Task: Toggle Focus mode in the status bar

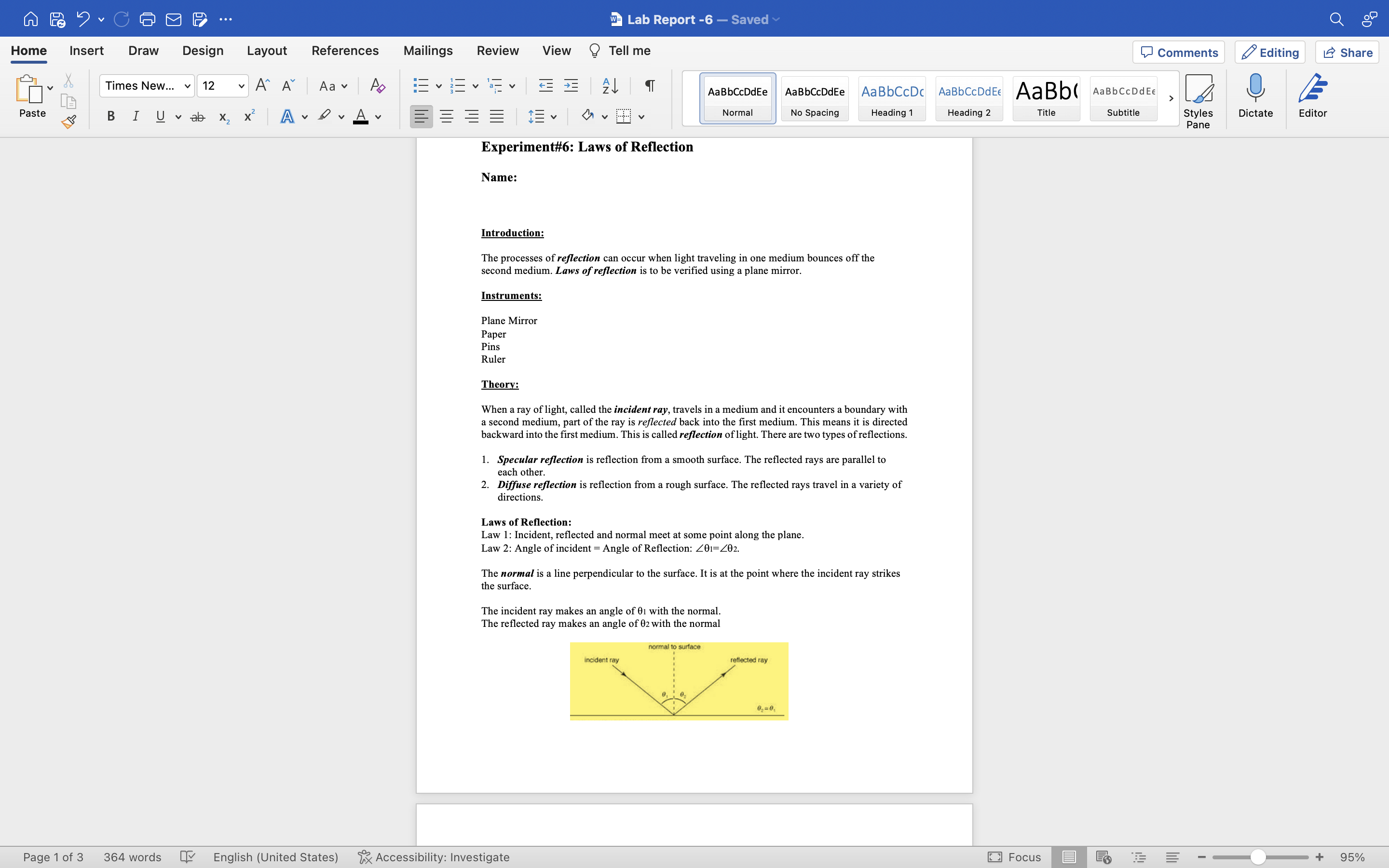Action: [x=1014, y=856]
